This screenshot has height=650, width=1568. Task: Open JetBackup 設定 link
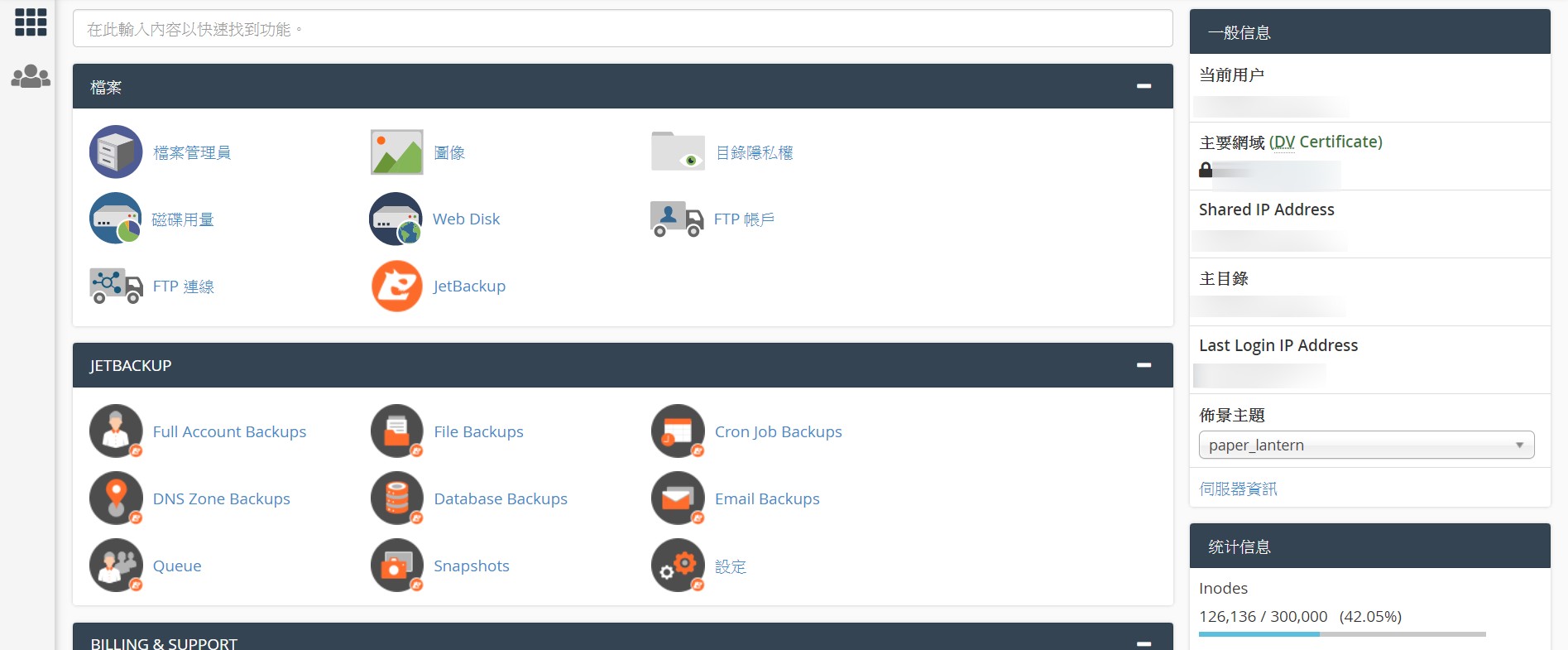tap(731, 566)
